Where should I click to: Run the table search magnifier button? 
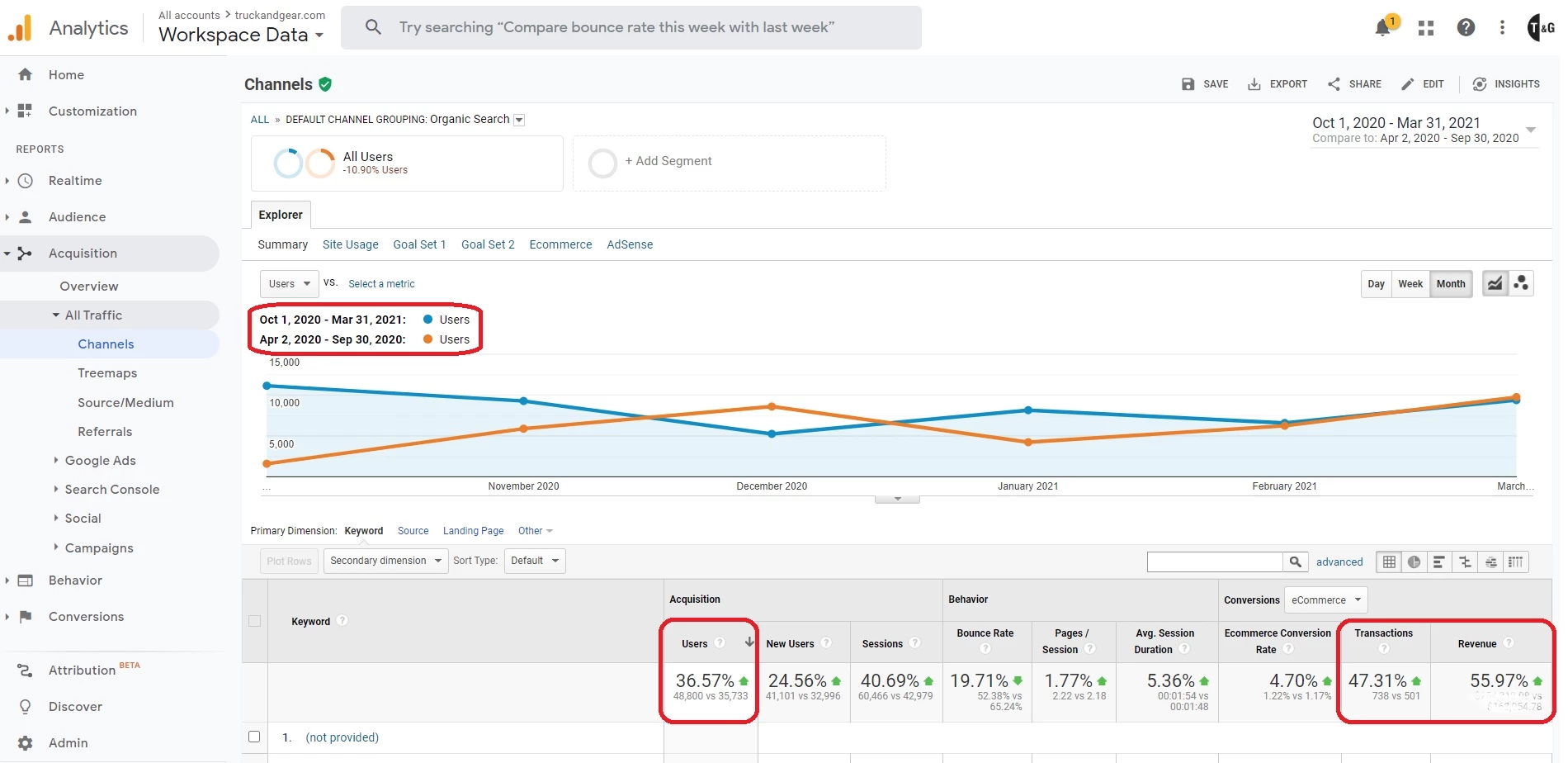pos(1296,562)
